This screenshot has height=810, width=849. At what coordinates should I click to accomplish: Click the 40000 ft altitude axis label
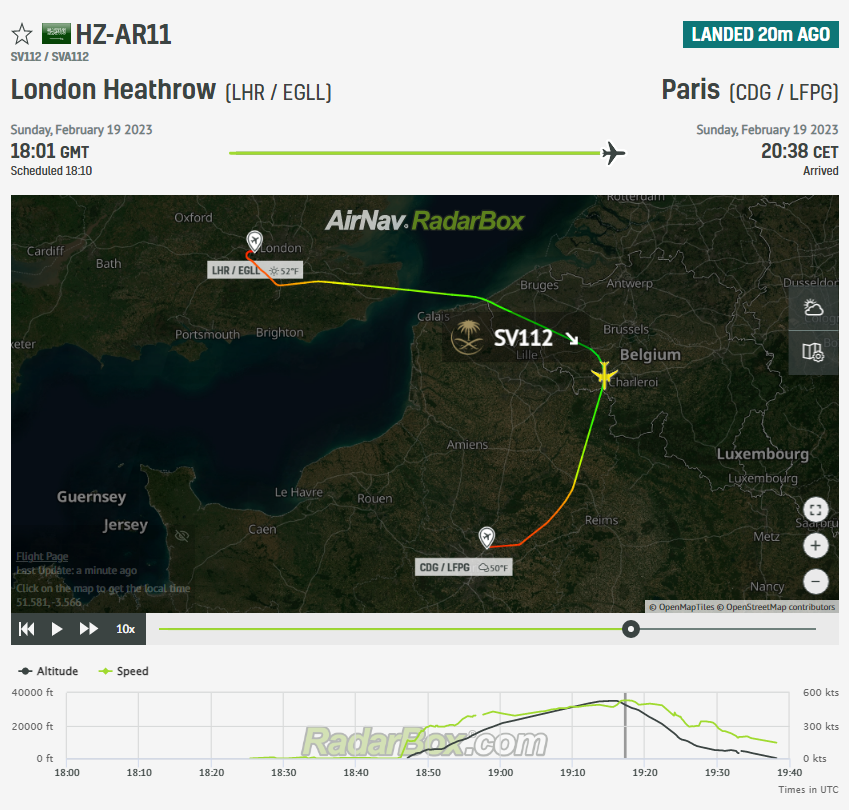click(32, 693)
